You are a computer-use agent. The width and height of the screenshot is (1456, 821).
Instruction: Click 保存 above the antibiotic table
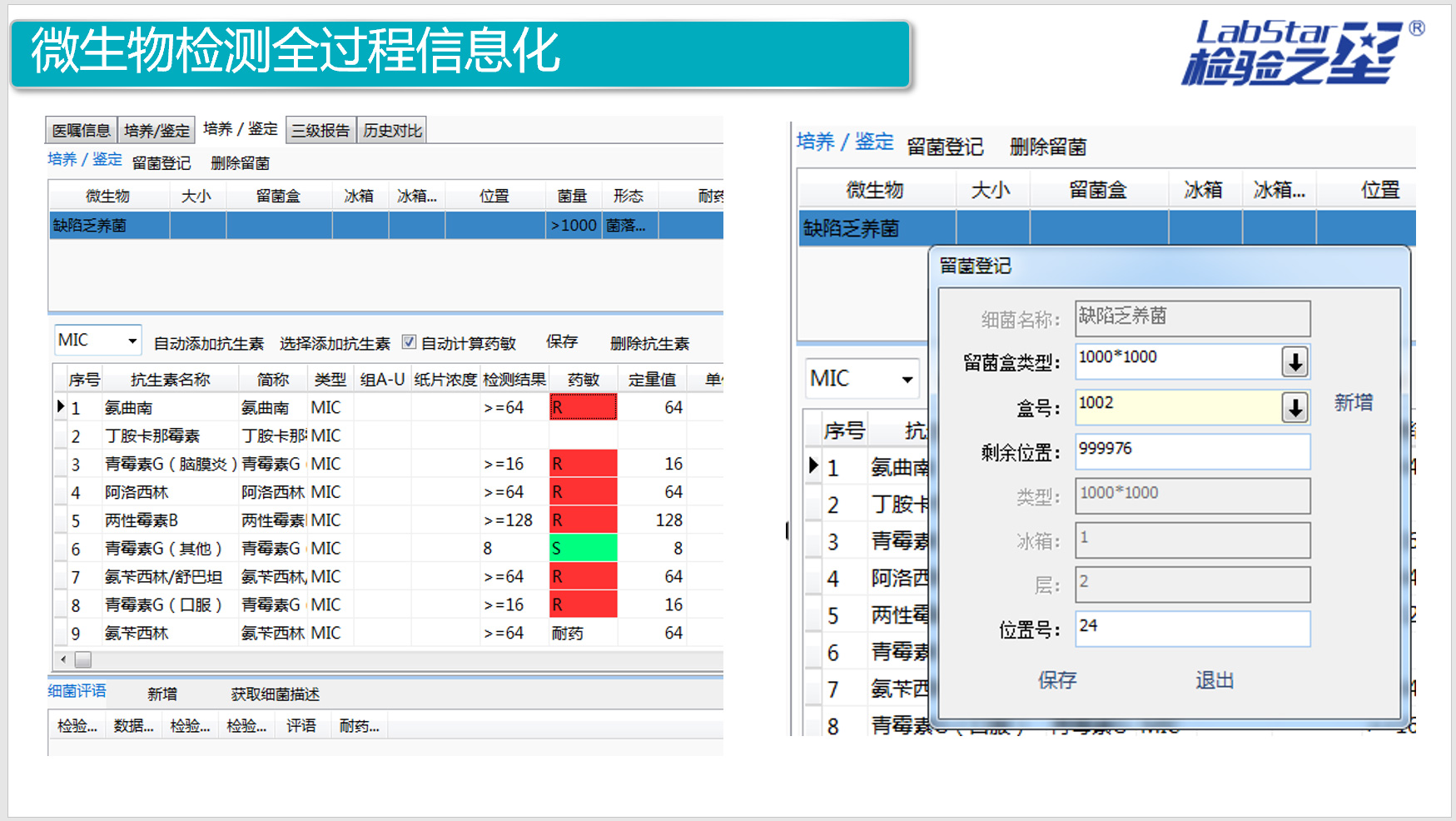pos(562,341)
